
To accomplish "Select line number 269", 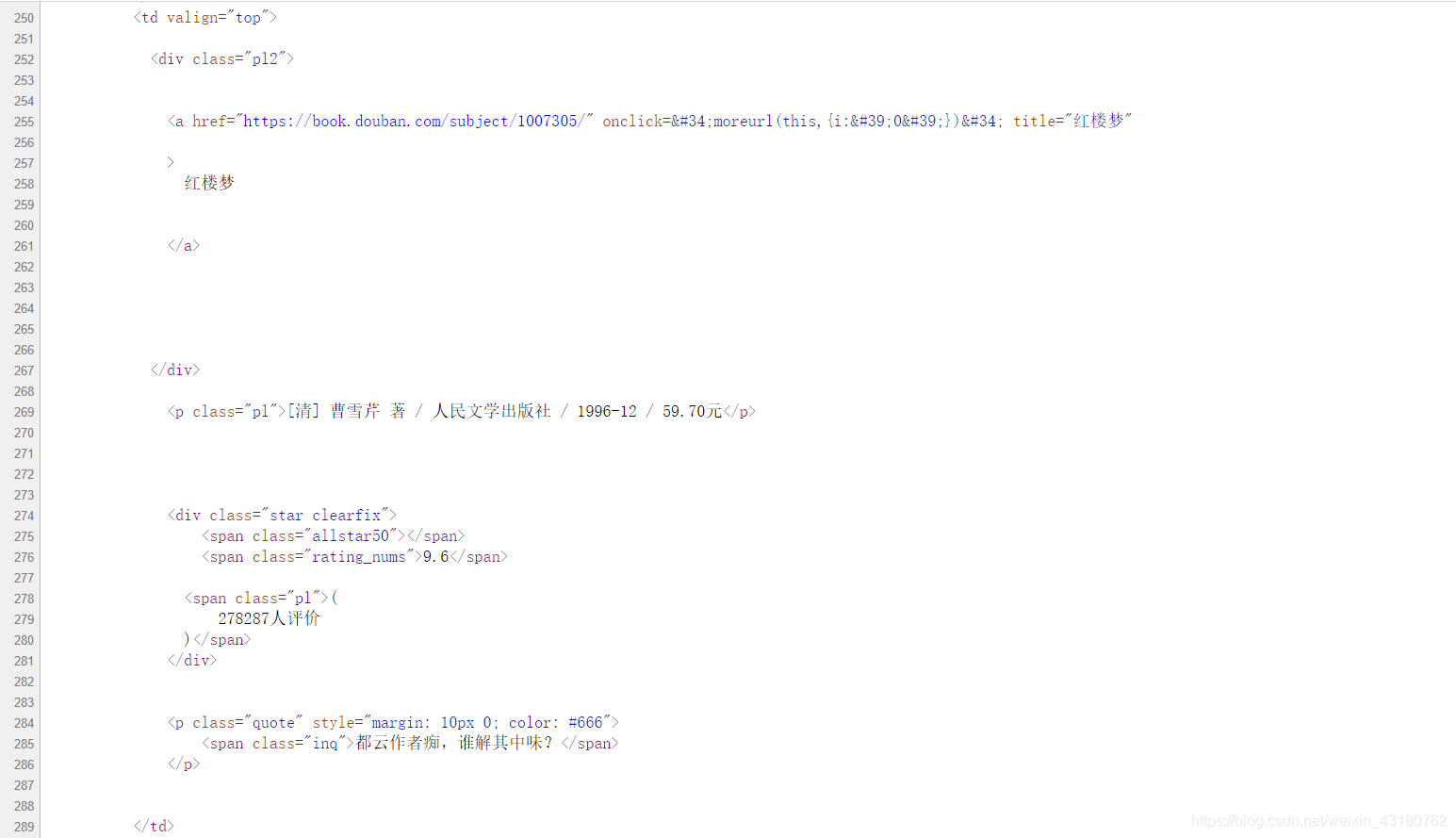I will click(24, 412).
